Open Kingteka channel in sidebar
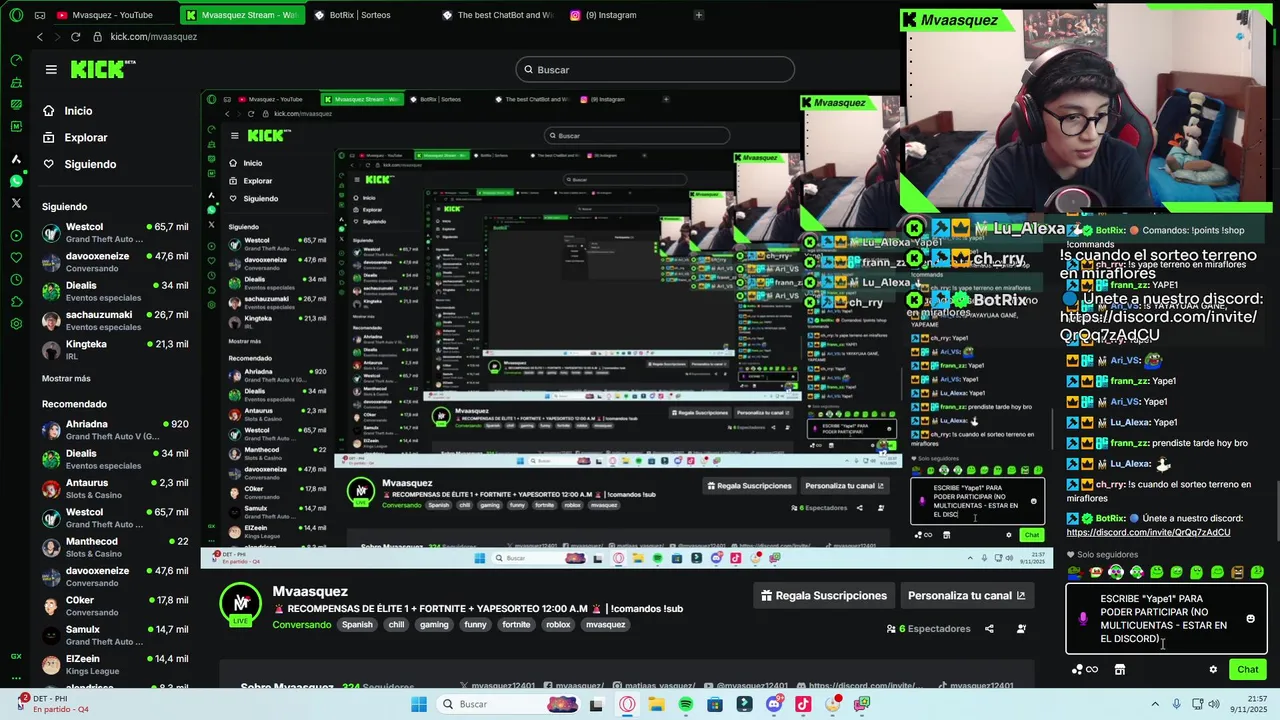Image resolution: width=1280 pixels, height=720 pixels. coord(115,350)
